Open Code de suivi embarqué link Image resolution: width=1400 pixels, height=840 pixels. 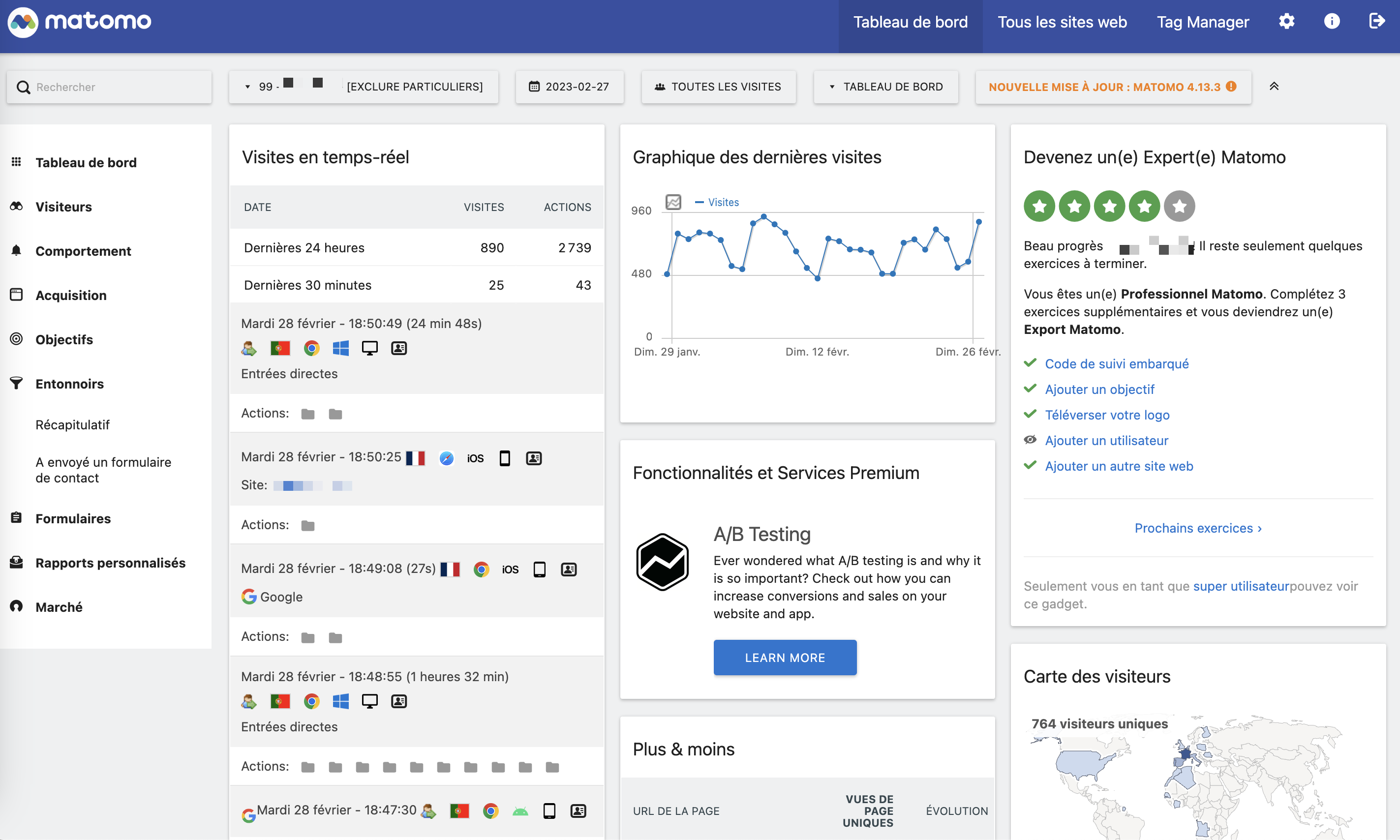pyautogui.click(x=1116, y=363)
